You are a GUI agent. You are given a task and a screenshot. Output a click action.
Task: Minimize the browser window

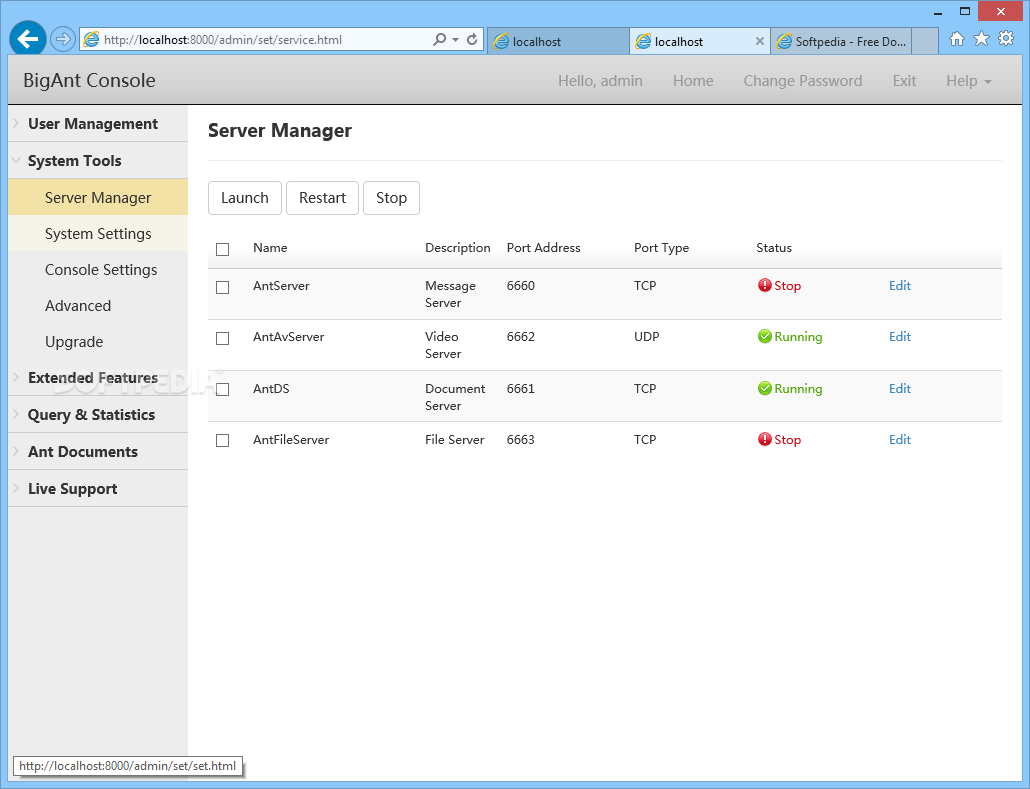click(937, 12)
